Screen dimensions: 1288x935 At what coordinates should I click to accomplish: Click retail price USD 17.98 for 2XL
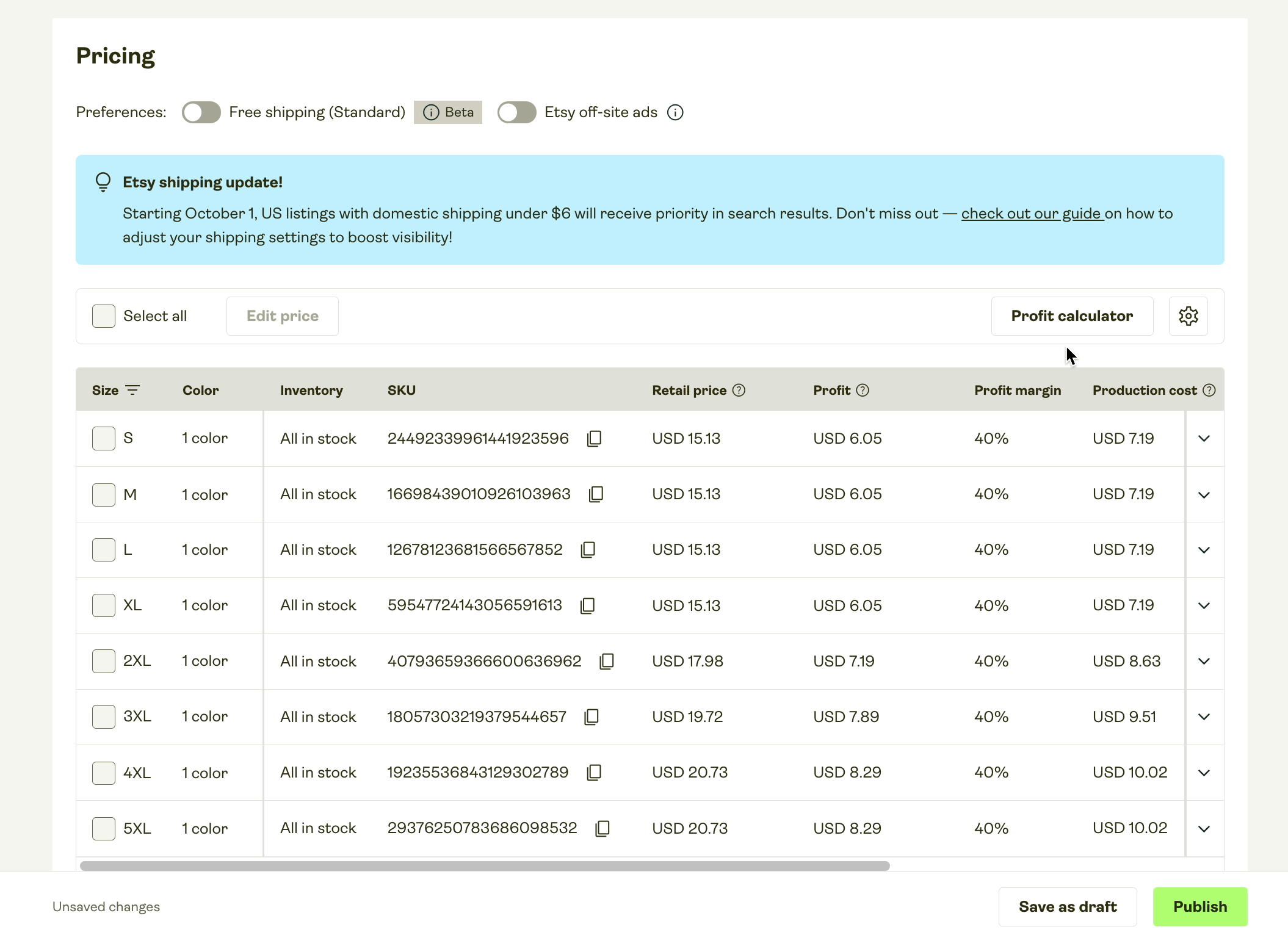pyautogui.click(x=687, y=661)
